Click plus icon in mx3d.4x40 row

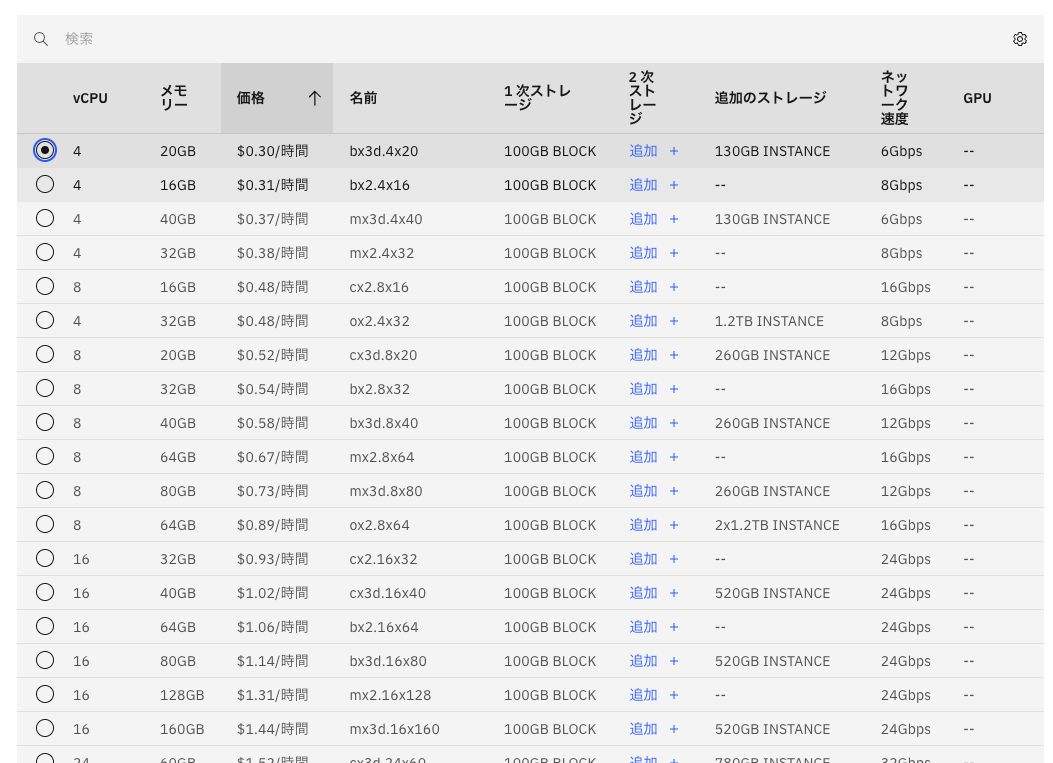[674, 219]
